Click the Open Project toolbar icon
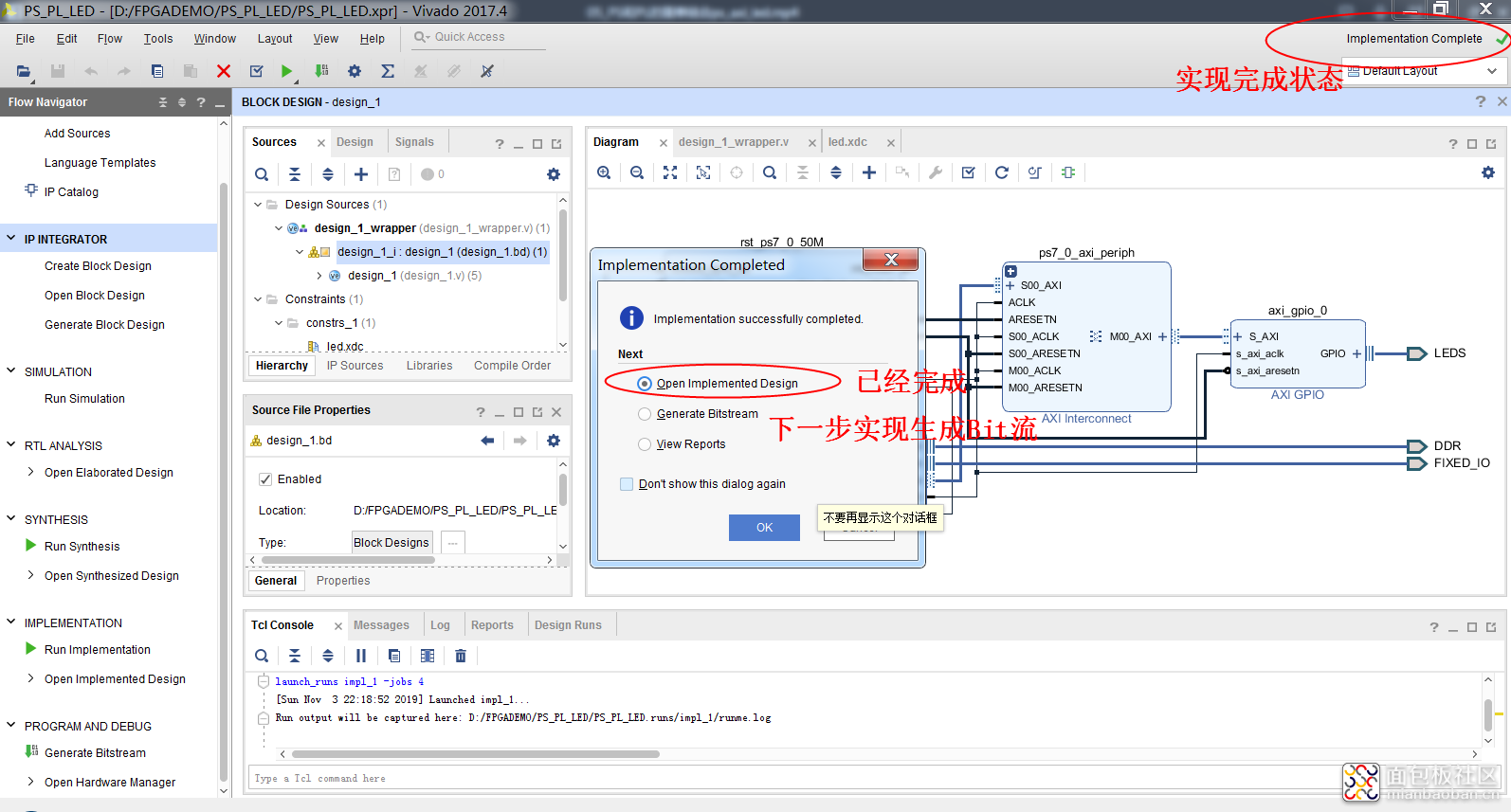The image size is (1511, 812). (x=24, y=71)
